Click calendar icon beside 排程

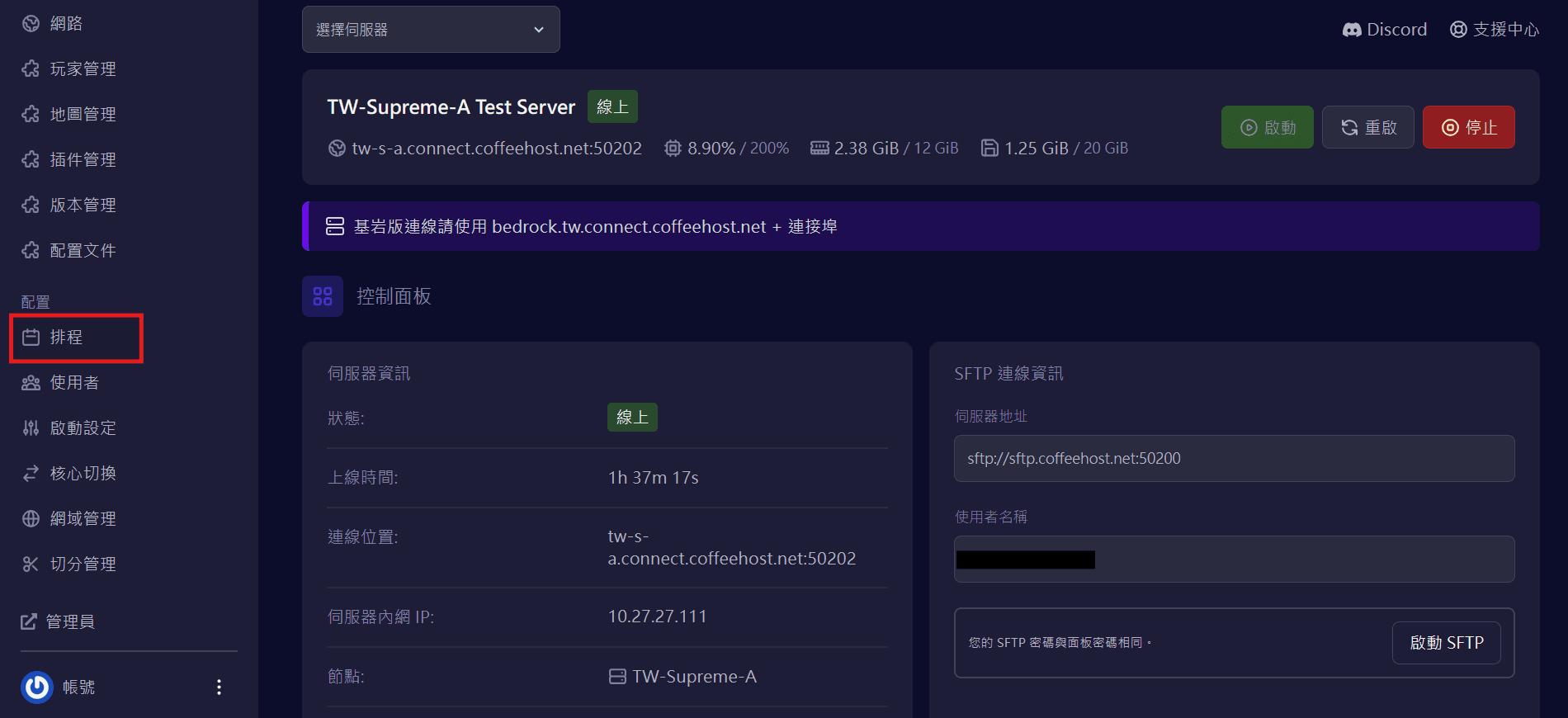click(31, 337)
